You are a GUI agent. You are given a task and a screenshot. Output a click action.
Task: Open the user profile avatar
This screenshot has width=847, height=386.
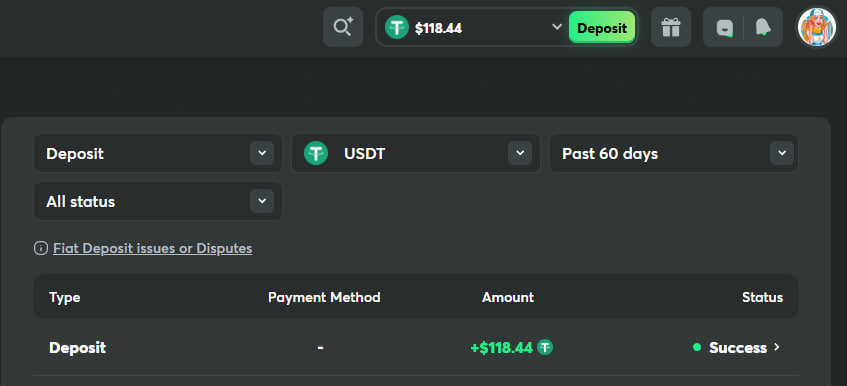(817, 27)
